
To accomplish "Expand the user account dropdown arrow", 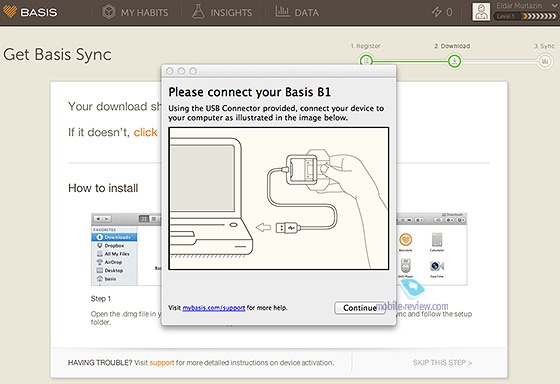I will (x=554, y=6).
